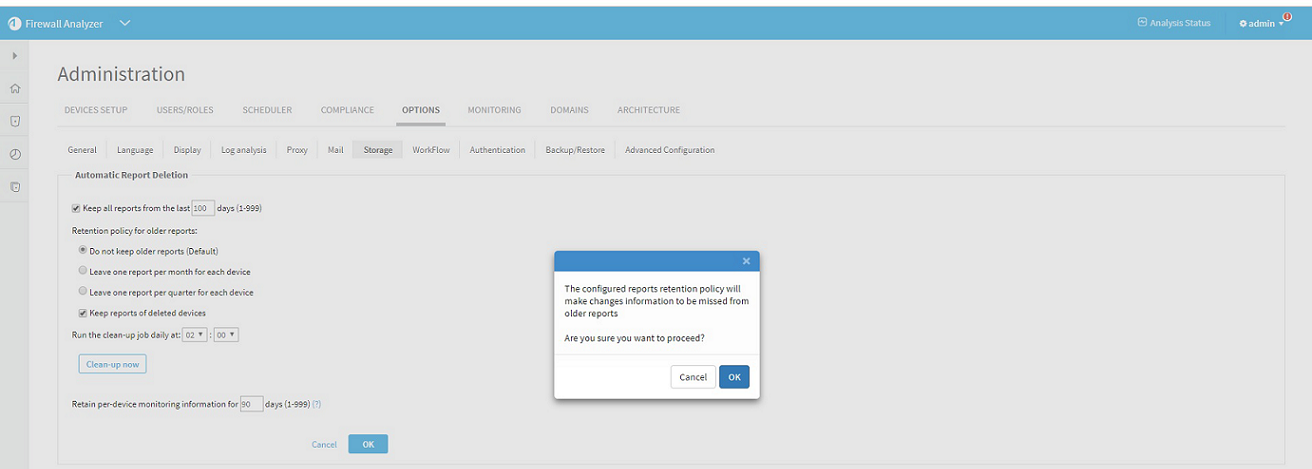
Task: Uncheck 'Keep reports of deleted devices'
Action: 82,313
